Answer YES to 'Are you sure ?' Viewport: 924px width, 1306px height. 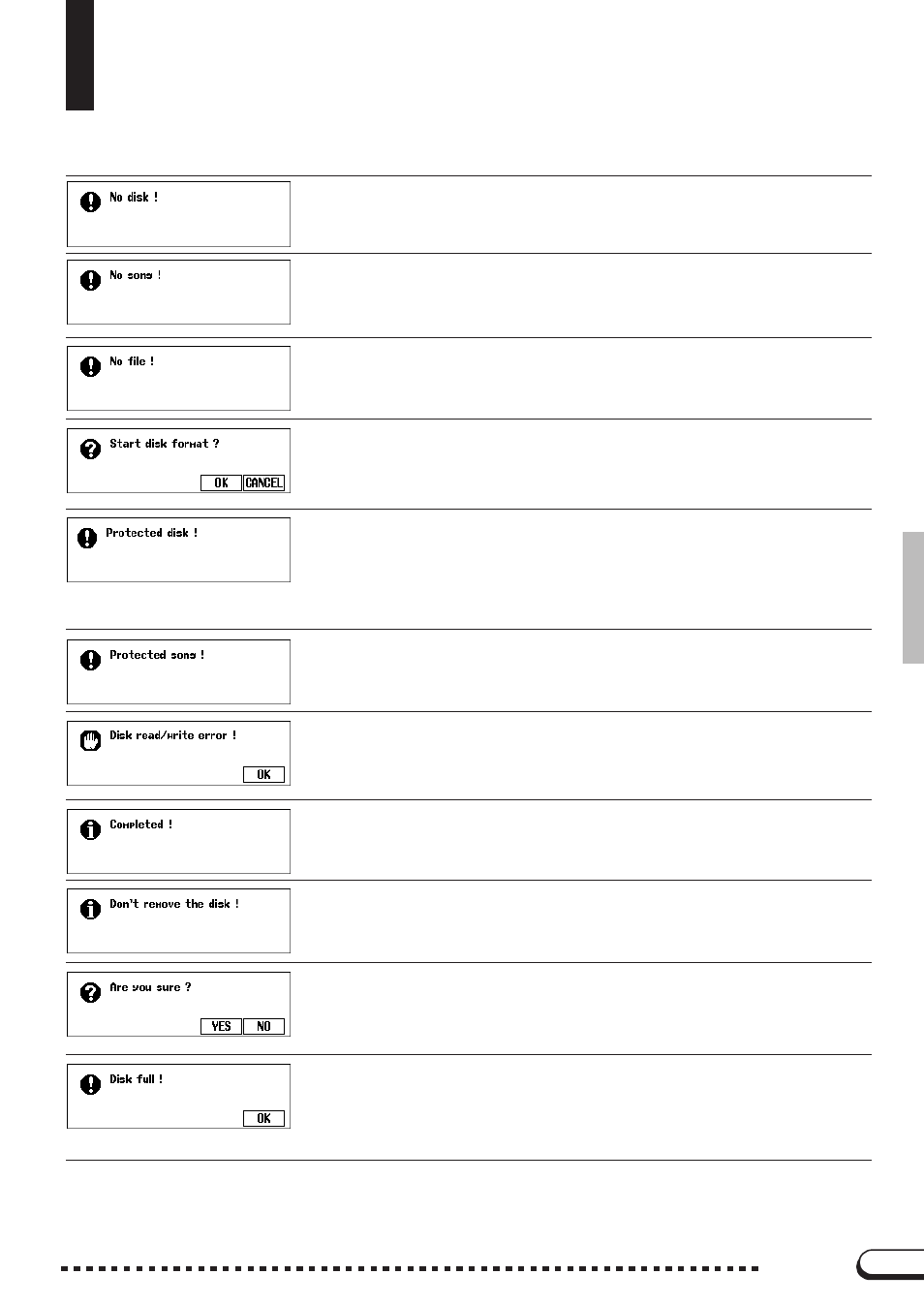[221, 1026]
